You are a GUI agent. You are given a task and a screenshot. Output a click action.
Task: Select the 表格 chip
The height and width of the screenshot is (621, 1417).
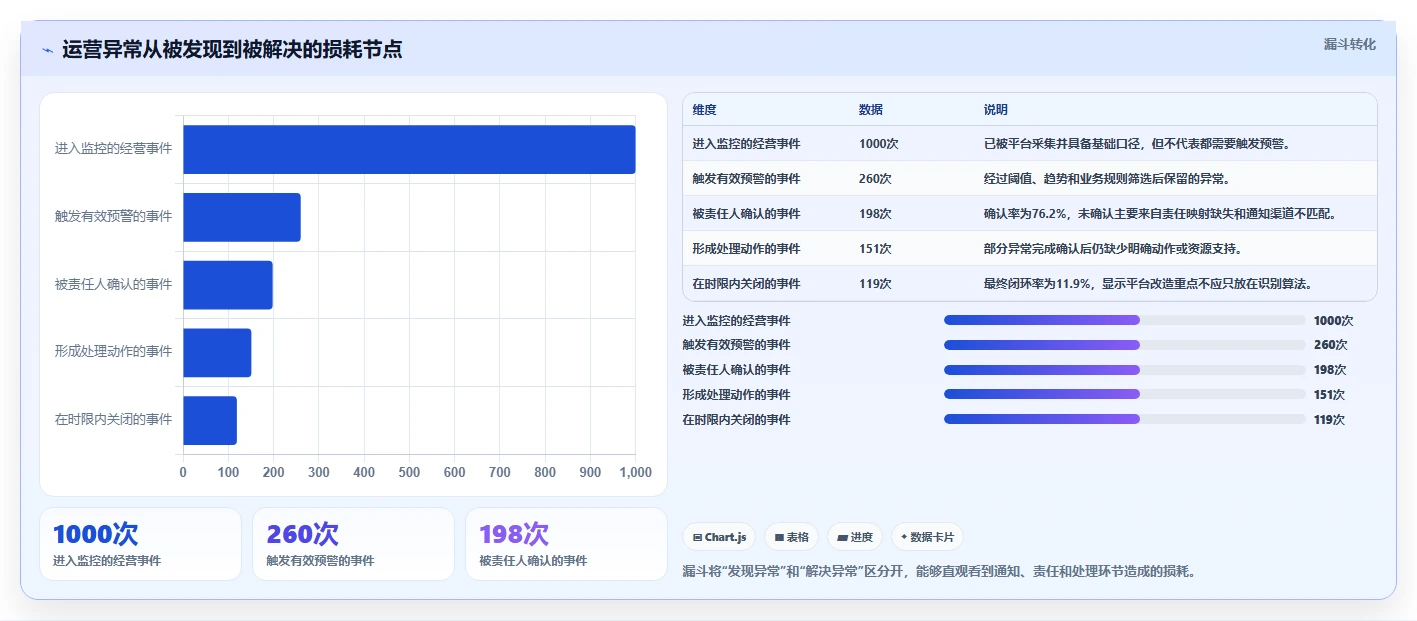(791, 537)
